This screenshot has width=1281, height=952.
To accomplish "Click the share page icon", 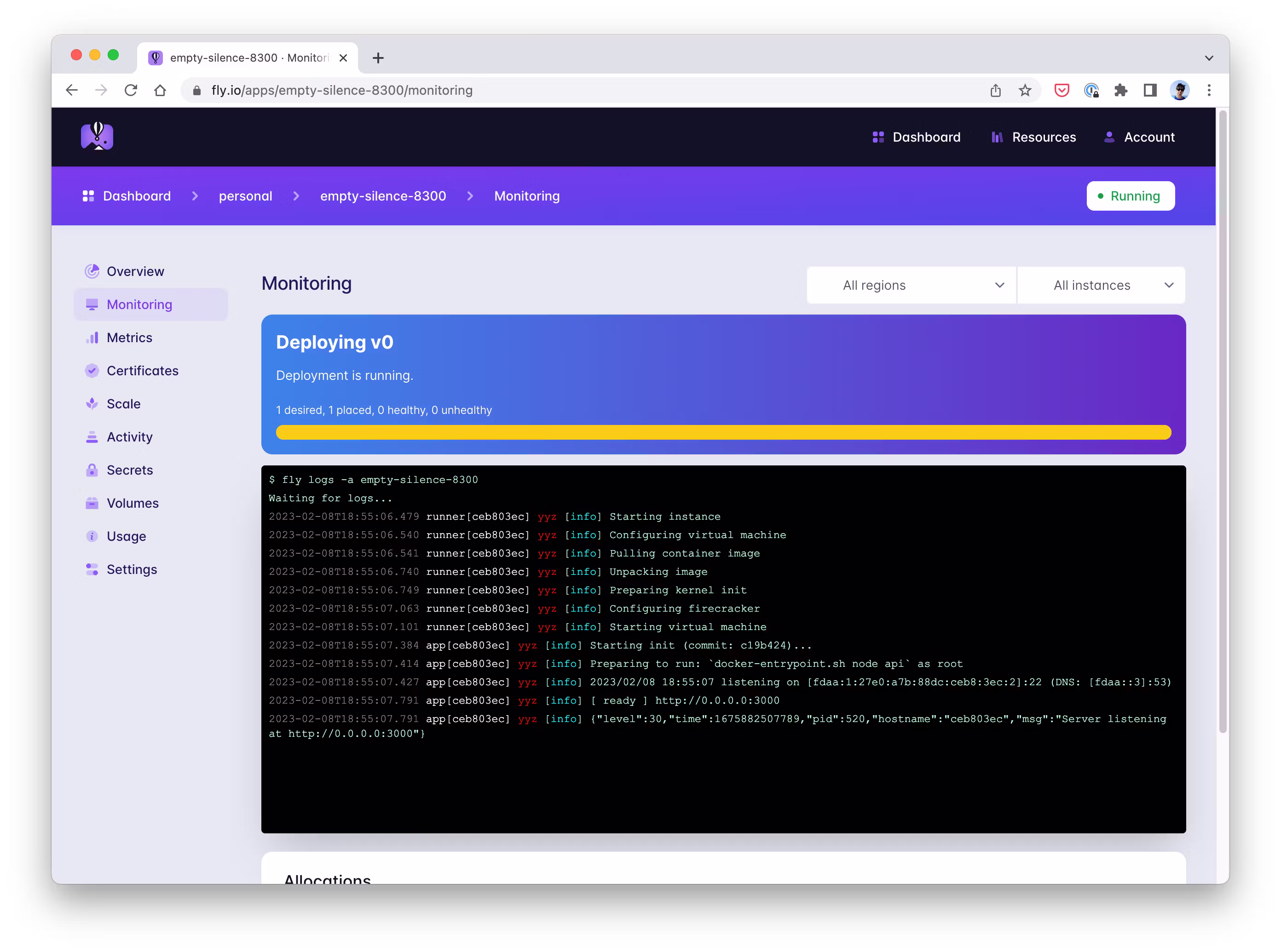I will [x=995, y=91].
